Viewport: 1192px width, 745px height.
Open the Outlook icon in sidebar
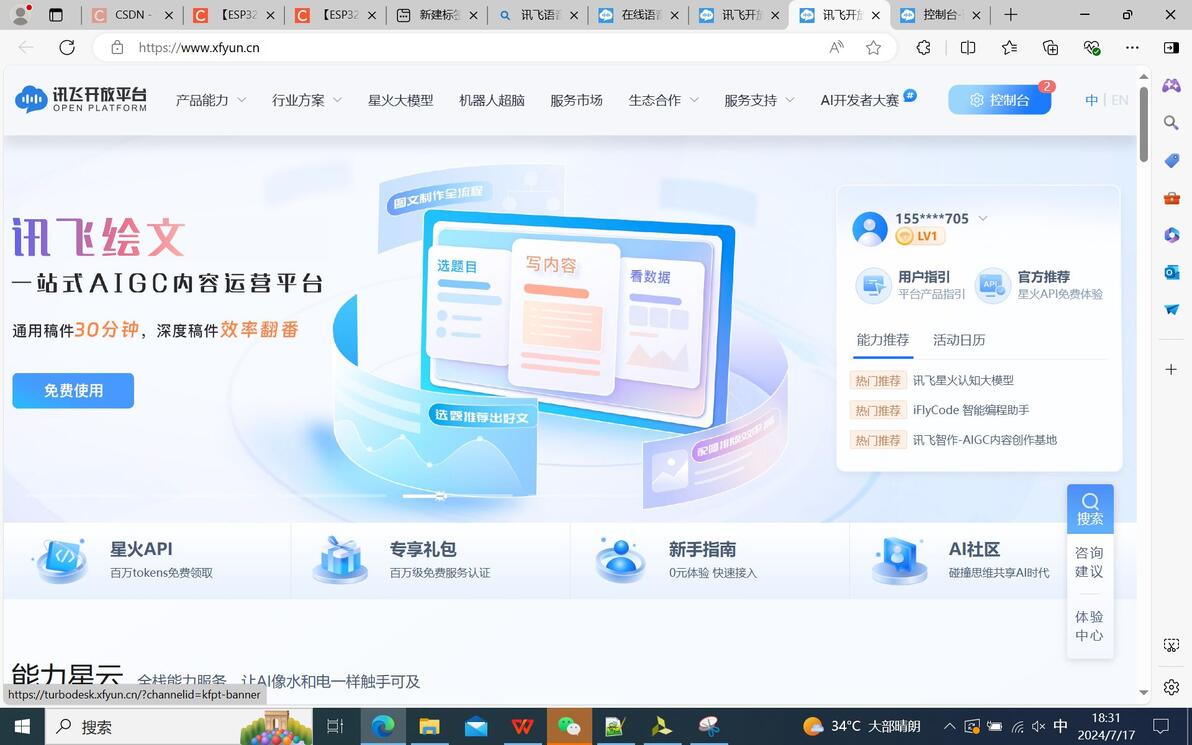click(1171, 272)
